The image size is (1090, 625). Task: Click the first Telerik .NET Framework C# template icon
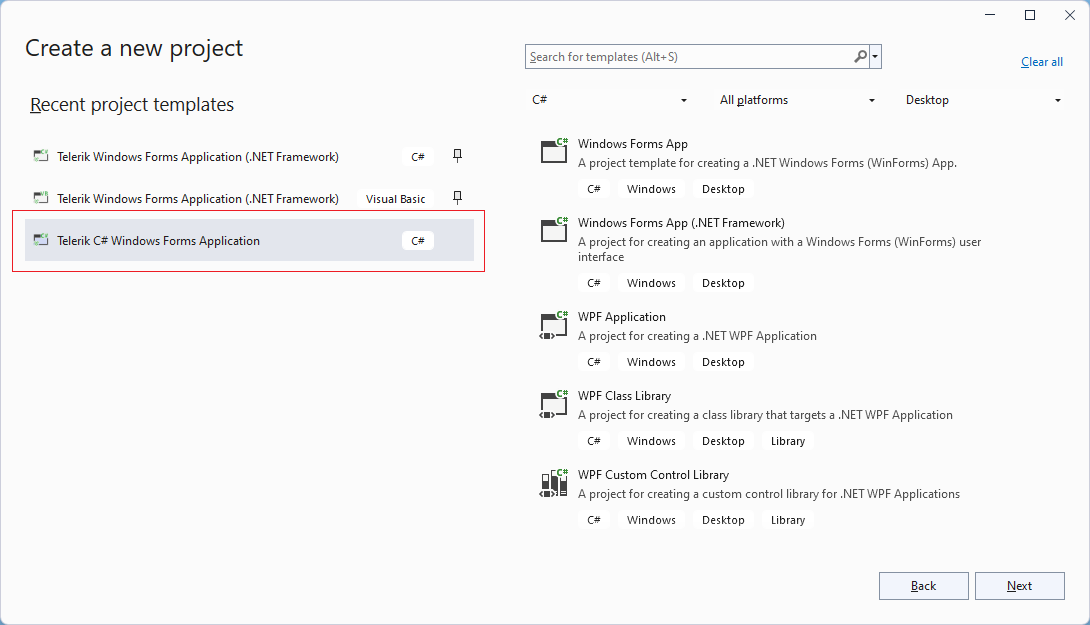[41, 156]
